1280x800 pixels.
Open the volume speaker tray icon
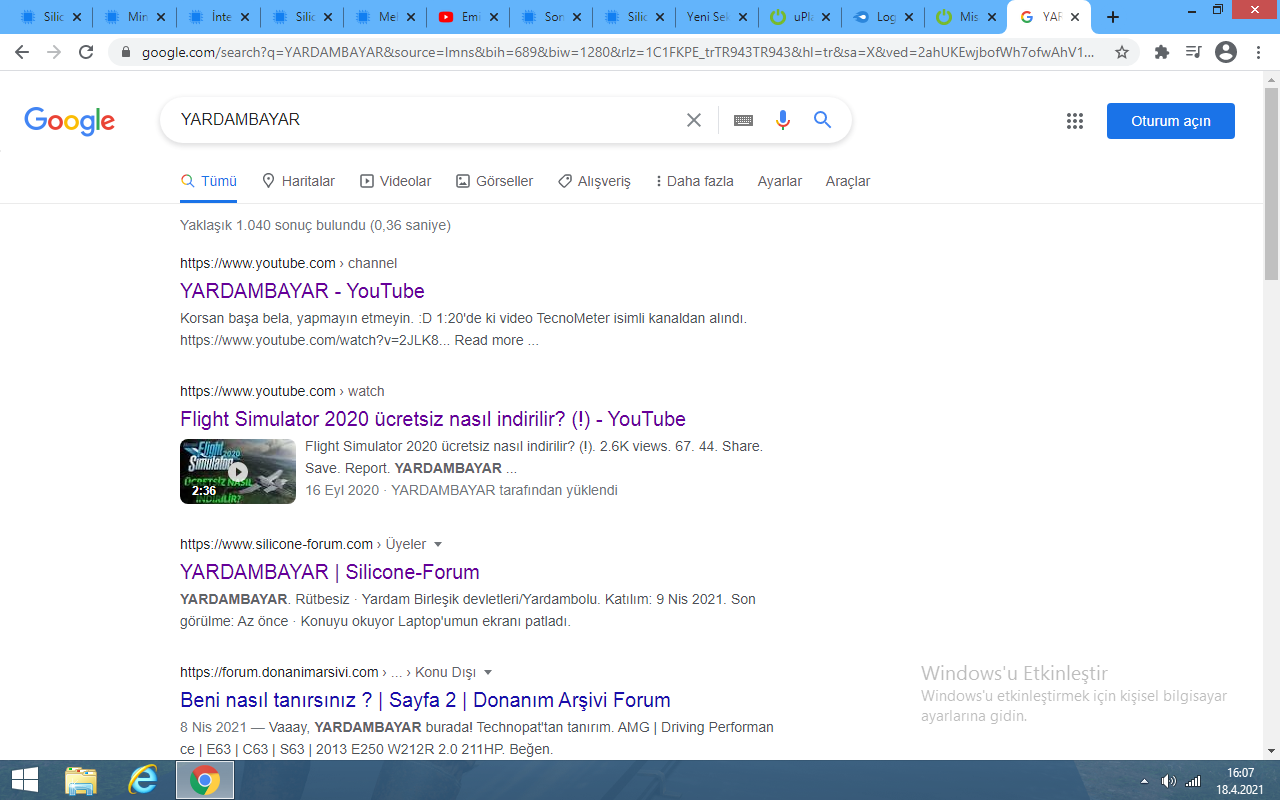point(1168,781)
